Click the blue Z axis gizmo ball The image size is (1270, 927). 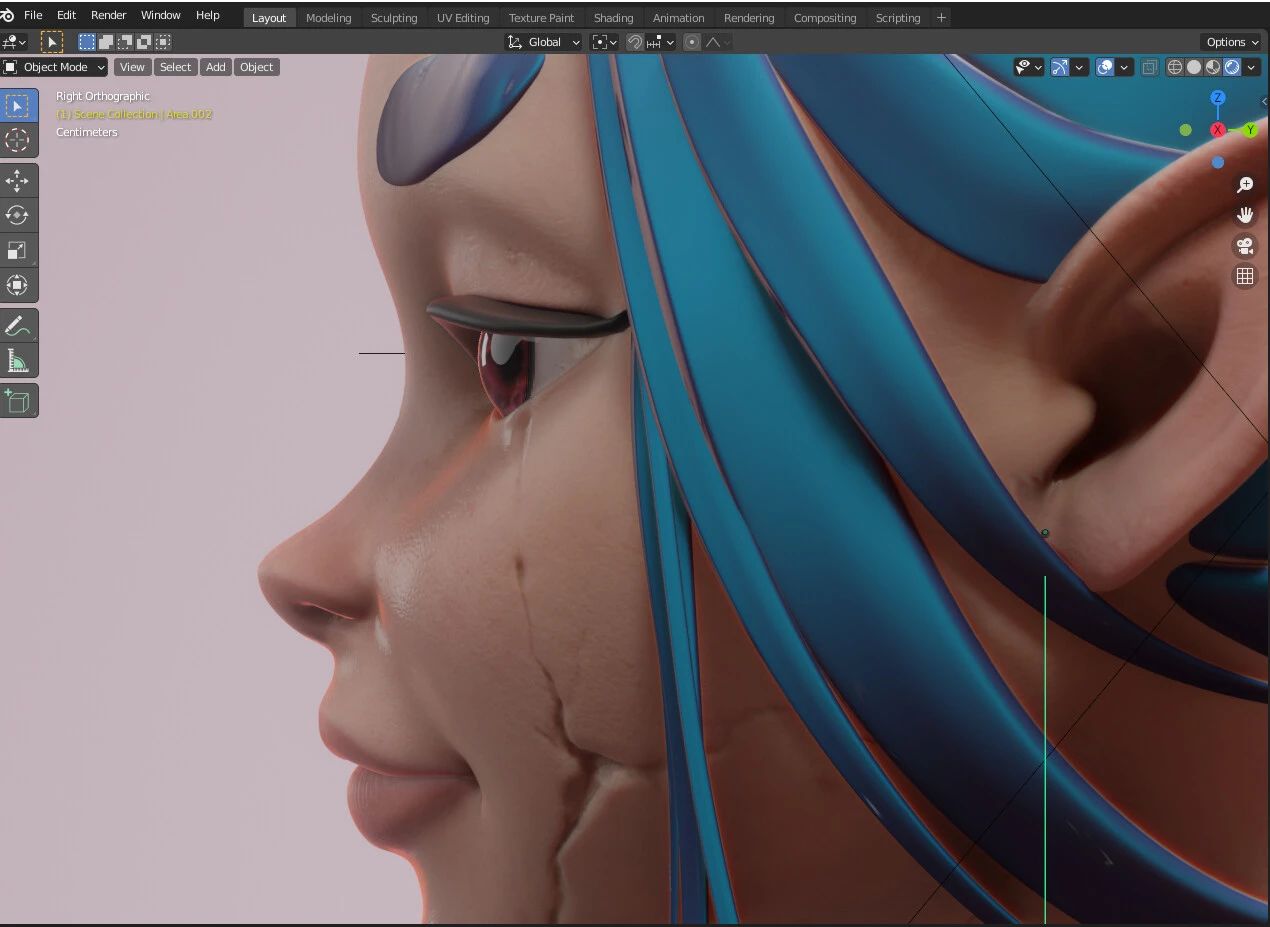pos(1218,98)
